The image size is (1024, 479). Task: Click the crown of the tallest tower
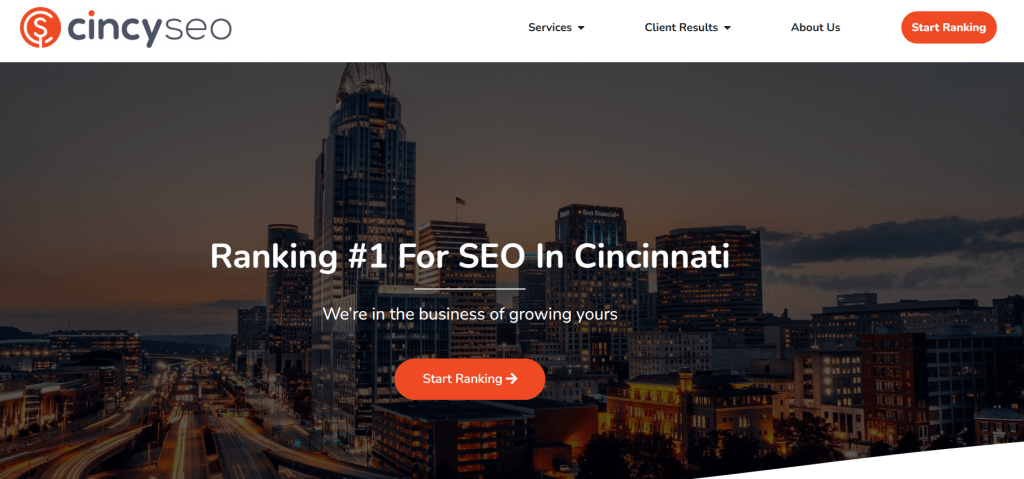(363, 82)
